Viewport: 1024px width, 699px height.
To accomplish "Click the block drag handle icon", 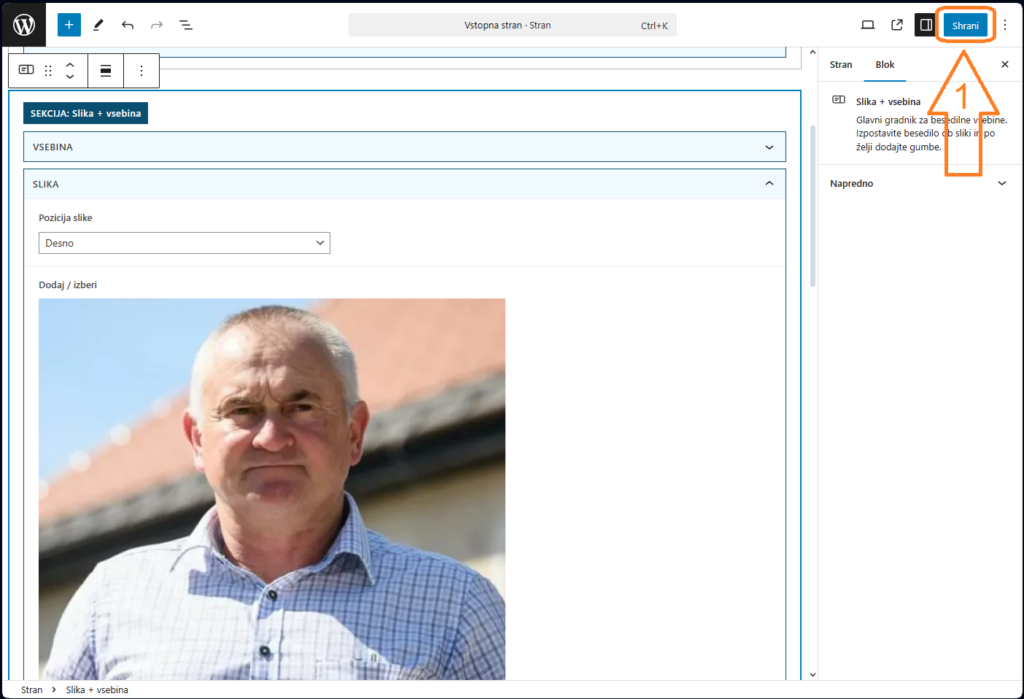I will [48, 71].
